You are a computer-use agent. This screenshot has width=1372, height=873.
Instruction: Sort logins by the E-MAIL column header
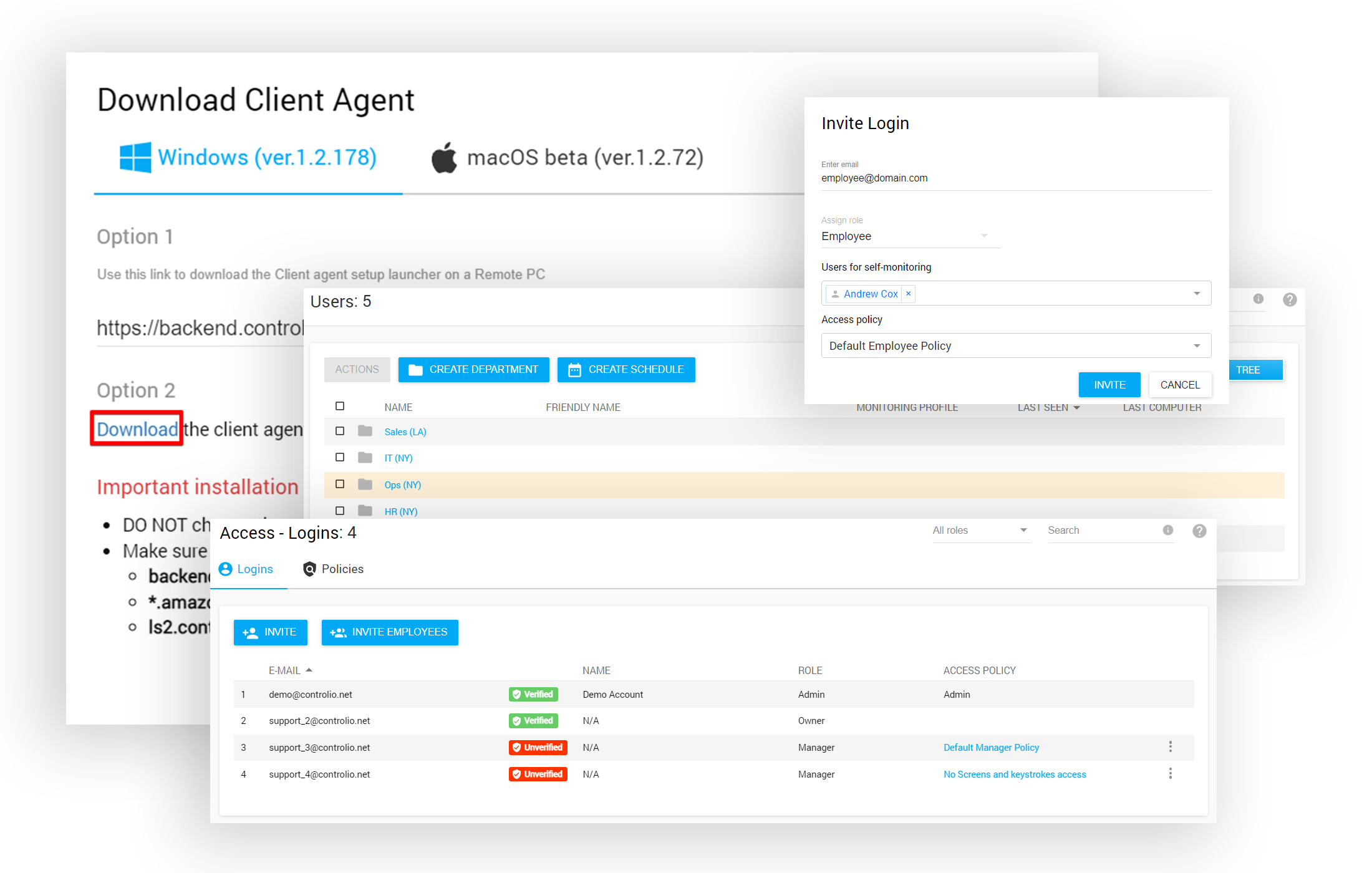point(285,670)
